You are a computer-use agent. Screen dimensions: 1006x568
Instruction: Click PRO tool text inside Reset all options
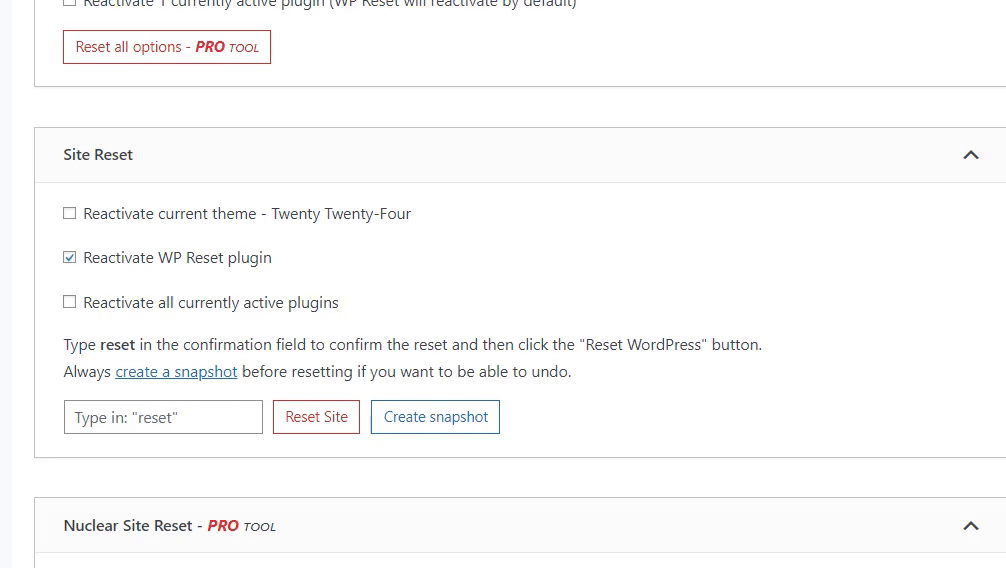pyautogui.click(x=227, y=47)
